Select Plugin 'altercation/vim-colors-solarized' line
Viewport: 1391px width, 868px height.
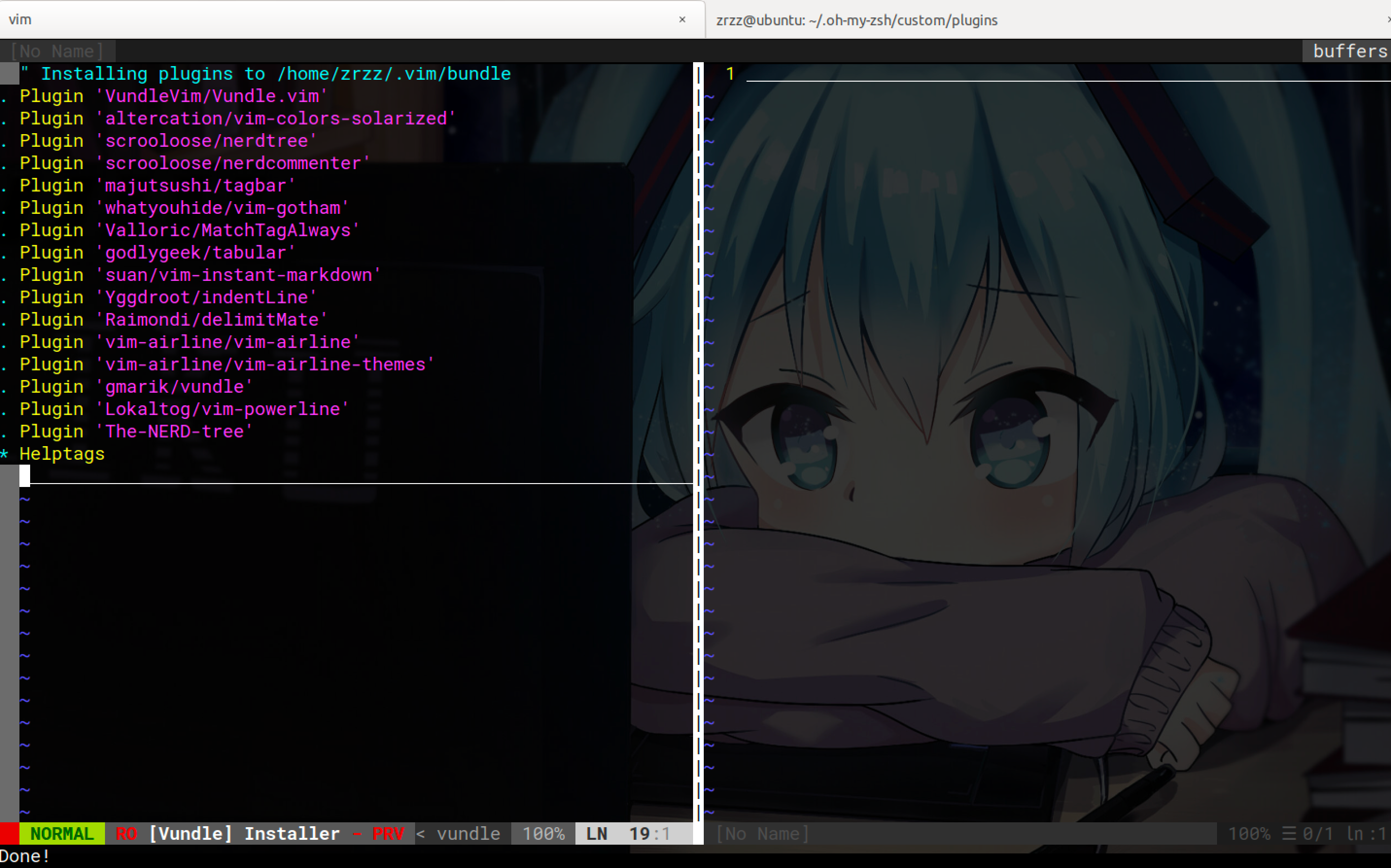(x=238, y=118)
